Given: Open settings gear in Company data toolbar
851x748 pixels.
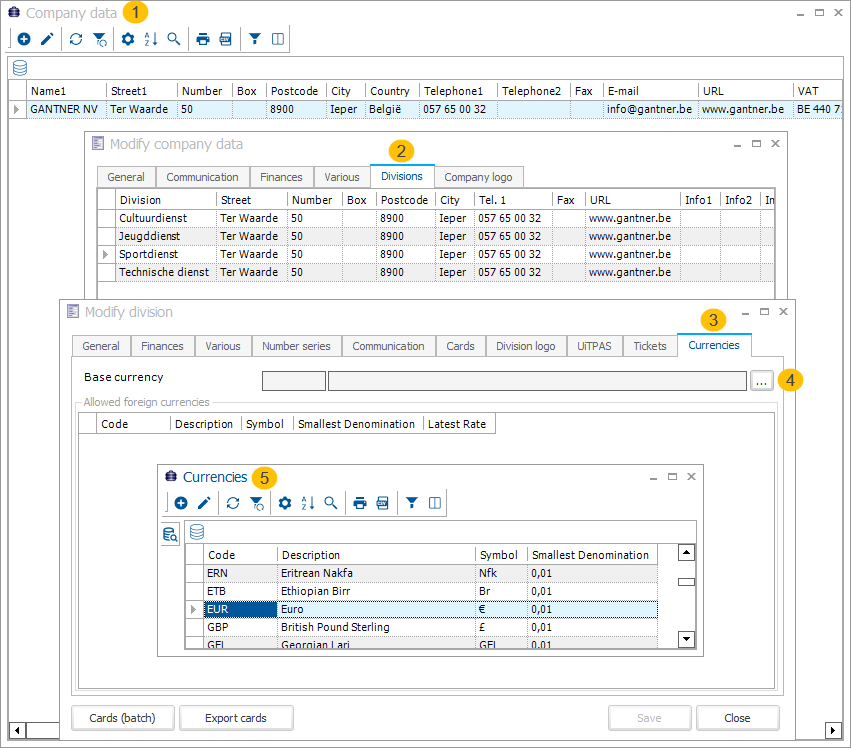Looking at the screenshot, I should coord(128,39).
